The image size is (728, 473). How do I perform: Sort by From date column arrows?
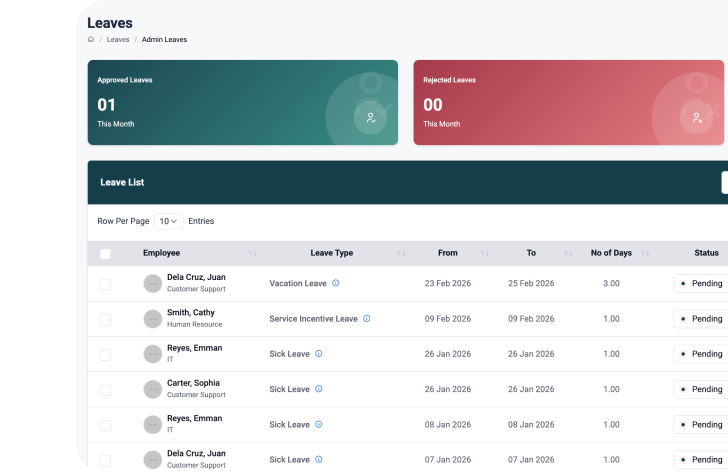click(485, 253)
